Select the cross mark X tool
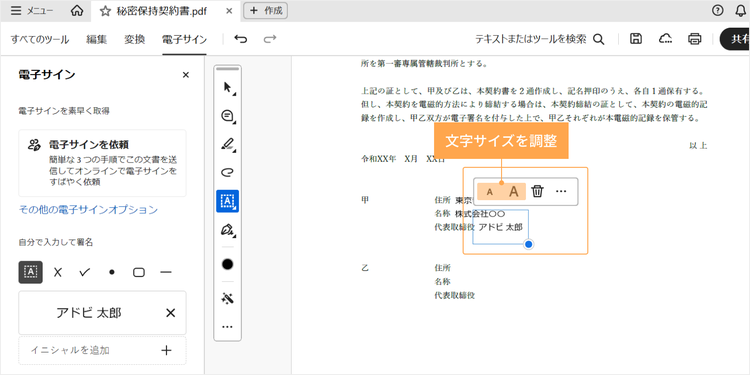This screenshot has width=750, height=375. (58, 272)
